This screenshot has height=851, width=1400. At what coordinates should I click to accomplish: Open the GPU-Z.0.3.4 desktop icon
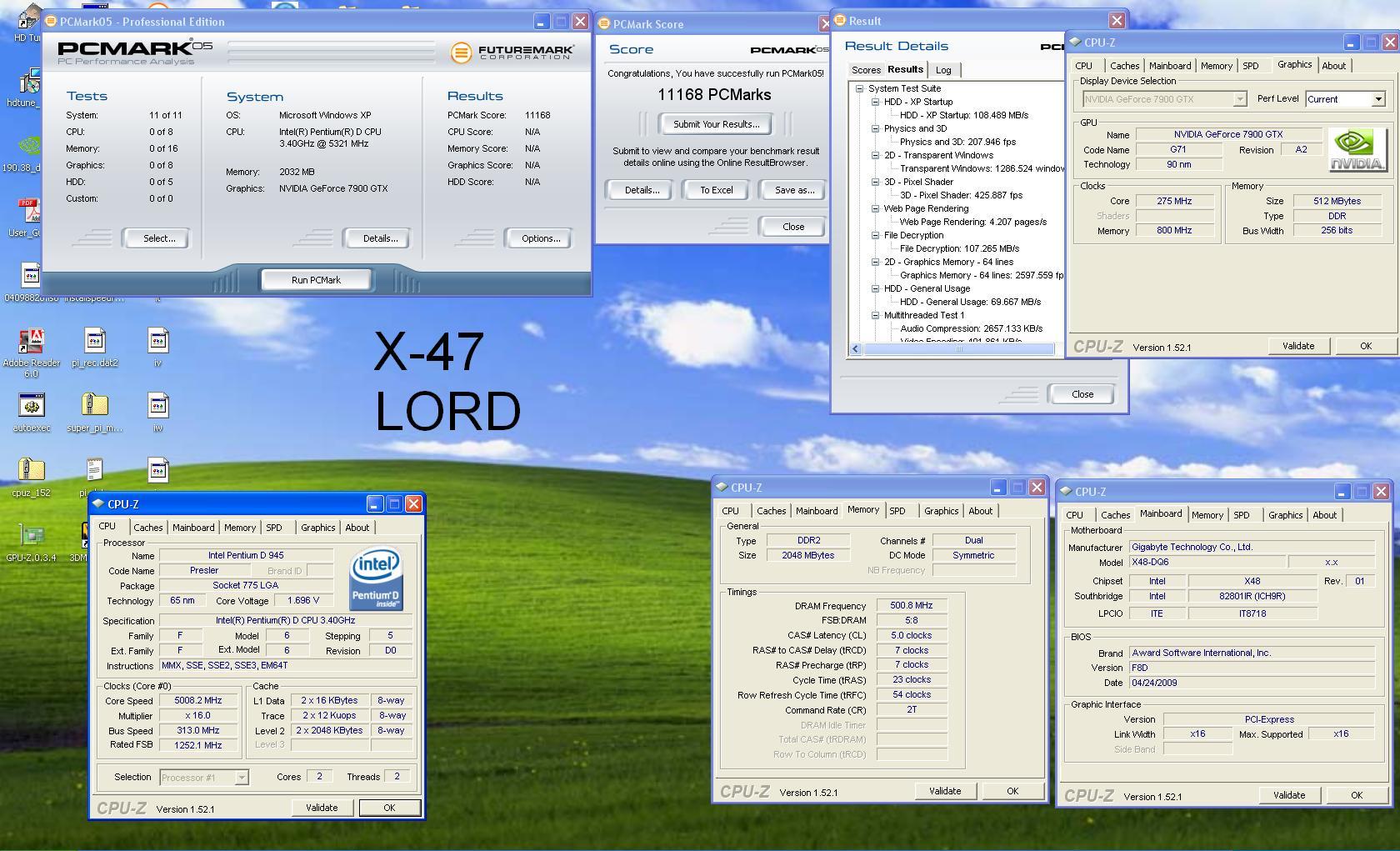pyautogui.click(x=31, y=543)
